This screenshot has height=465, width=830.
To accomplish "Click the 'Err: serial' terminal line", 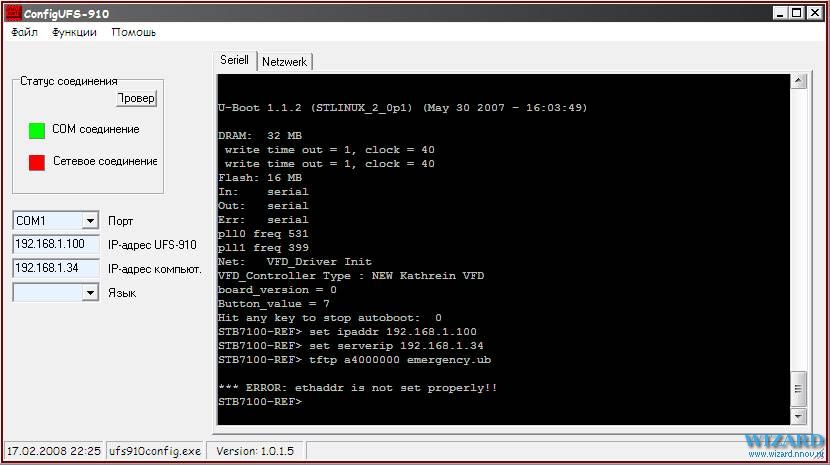I will coord(263,220).
